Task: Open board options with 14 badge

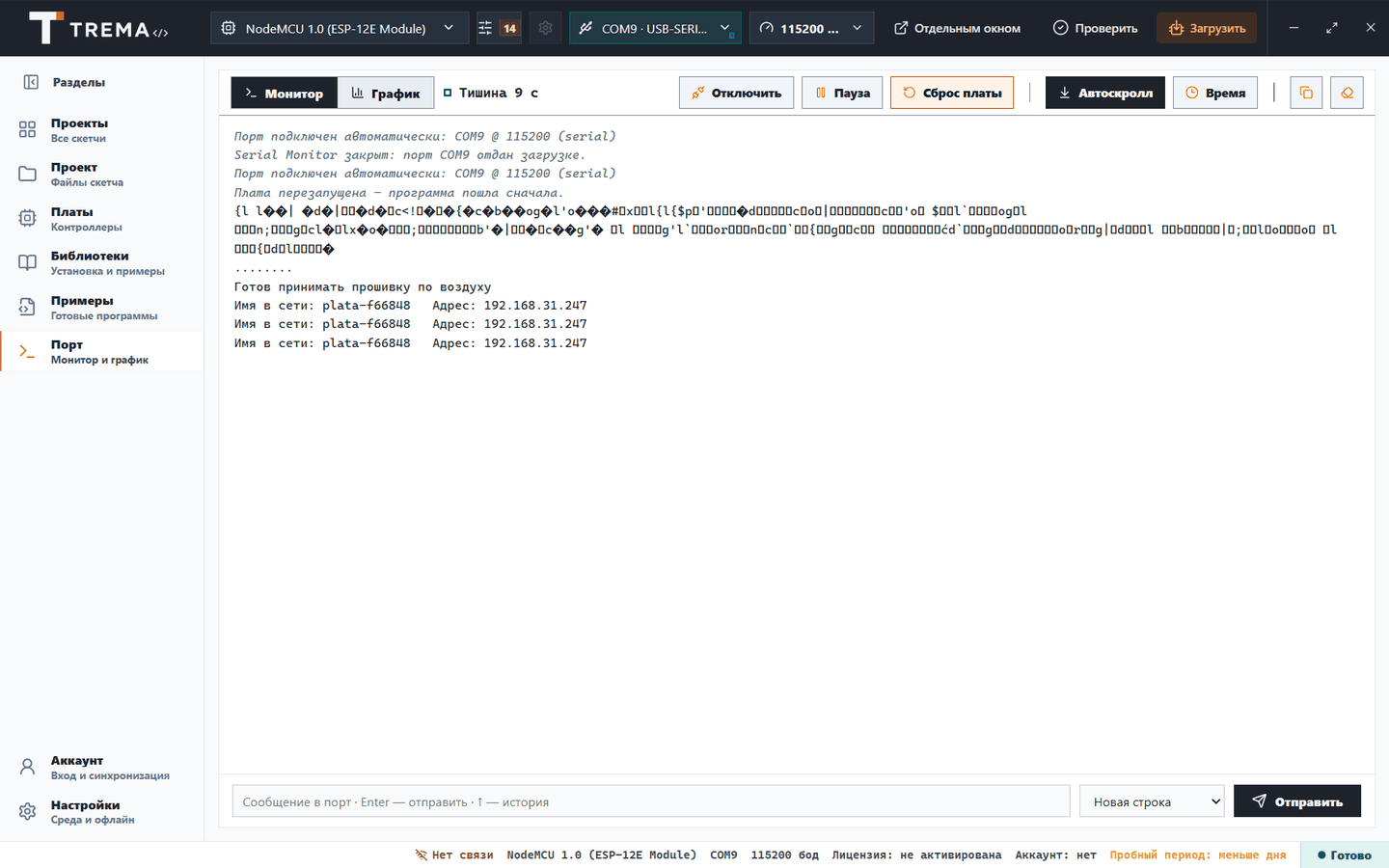Action: pyautogui.click(x=498, y=28)
